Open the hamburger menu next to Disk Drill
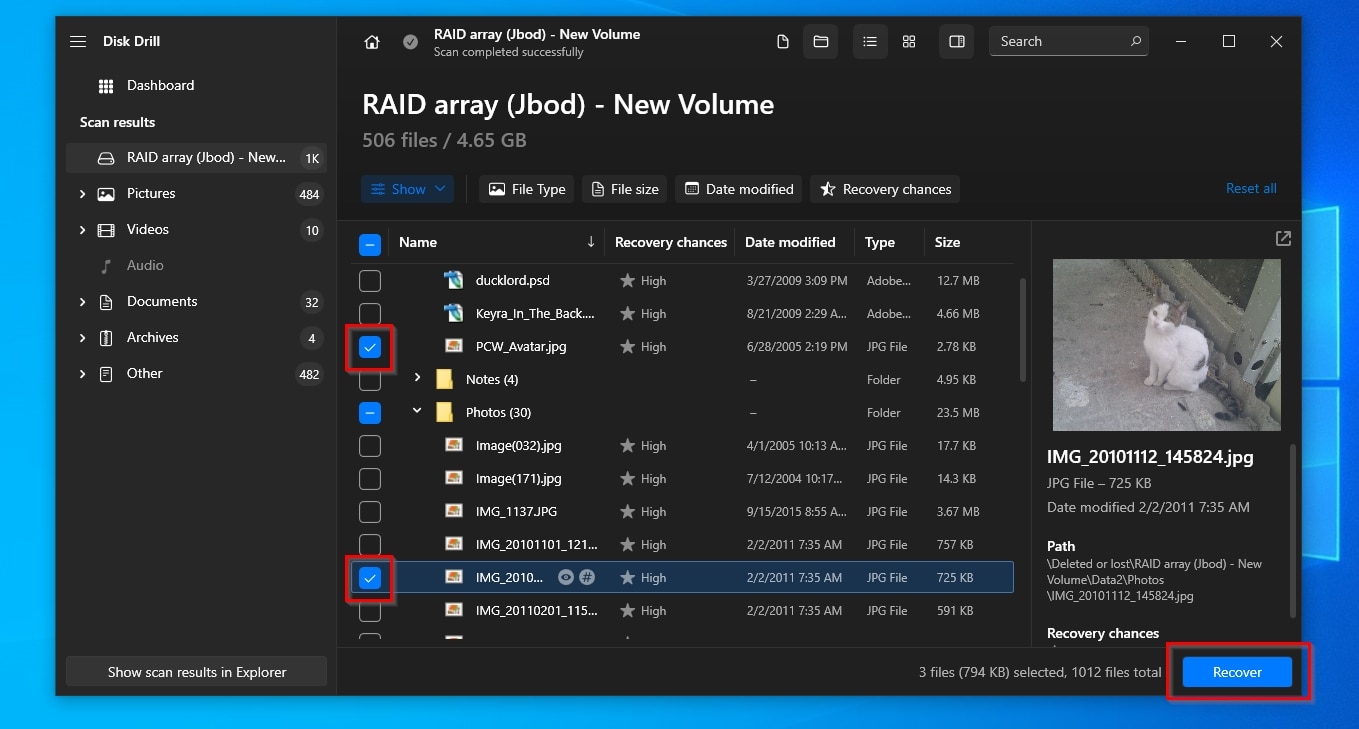This screenshot has width=1359, height=729. click(78, 42)
